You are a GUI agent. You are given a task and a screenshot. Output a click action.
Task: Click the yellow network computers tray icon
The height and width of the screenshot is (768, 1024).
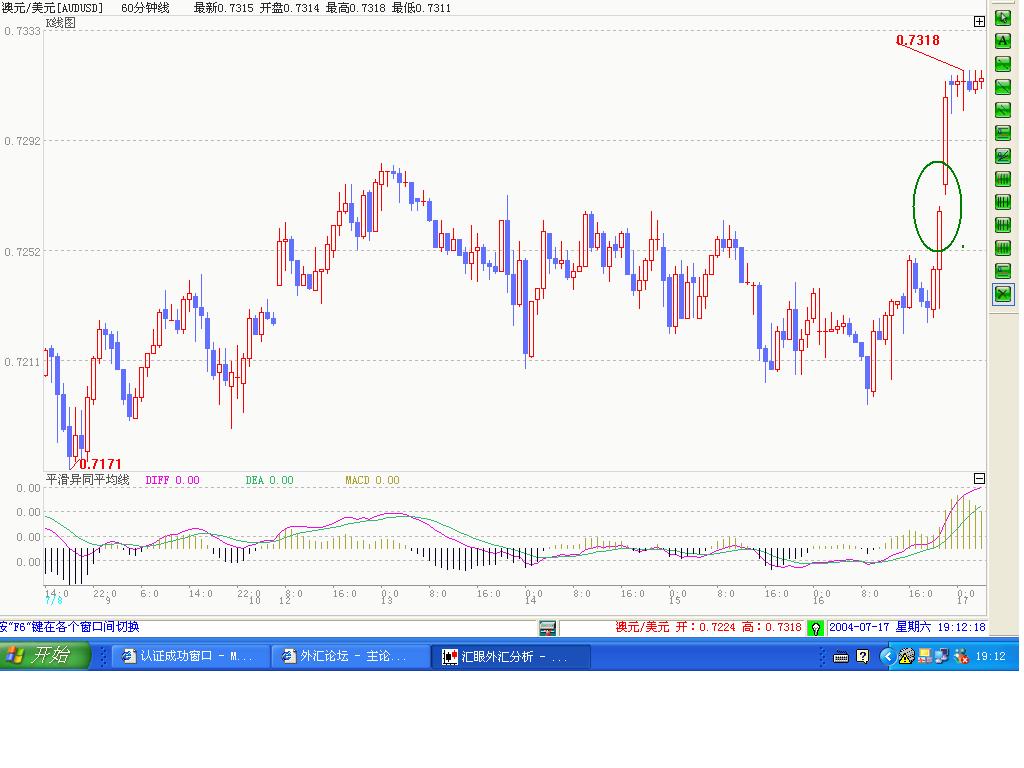[x=925, y=656]
